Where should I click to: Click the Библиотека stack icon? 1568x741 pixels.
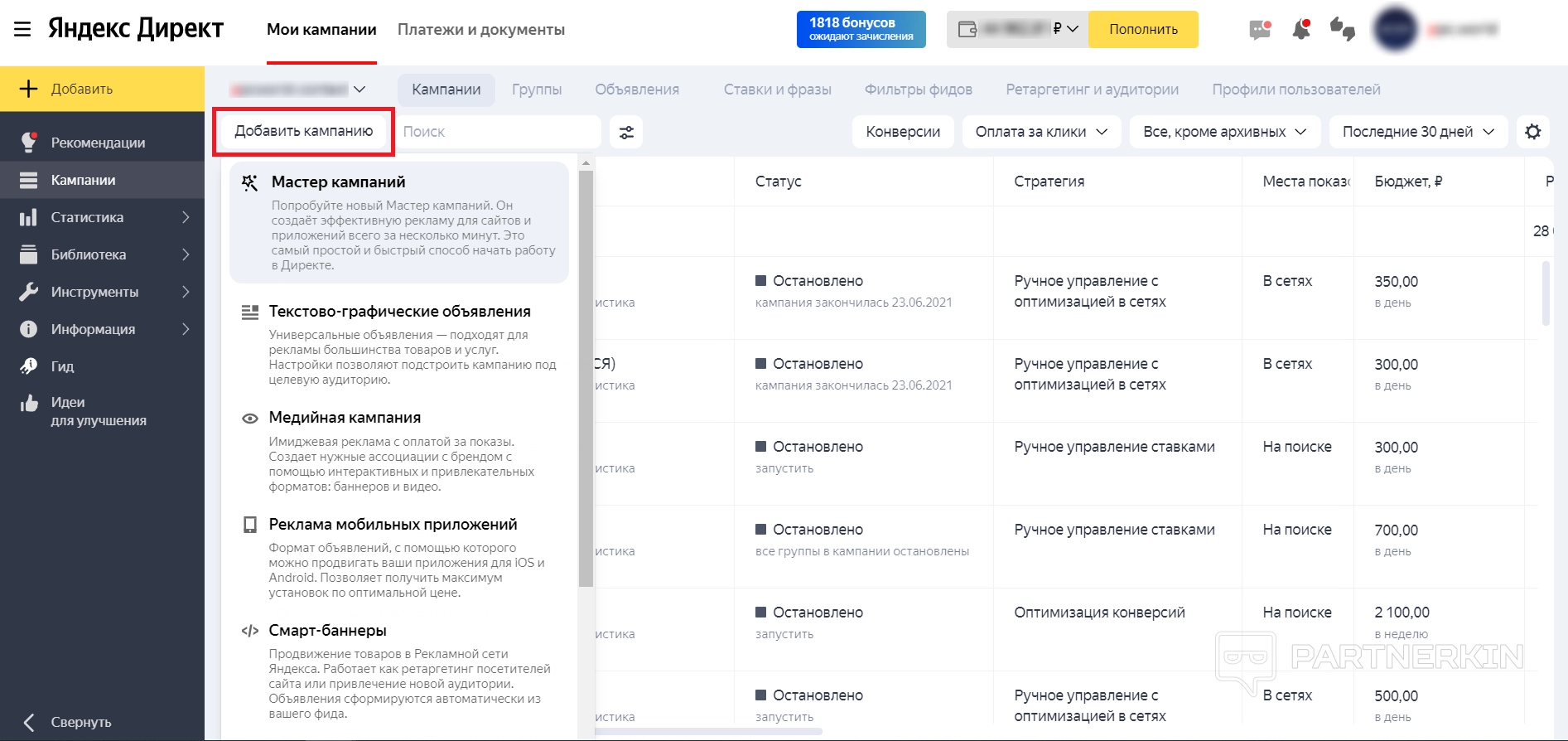point(29,254)
